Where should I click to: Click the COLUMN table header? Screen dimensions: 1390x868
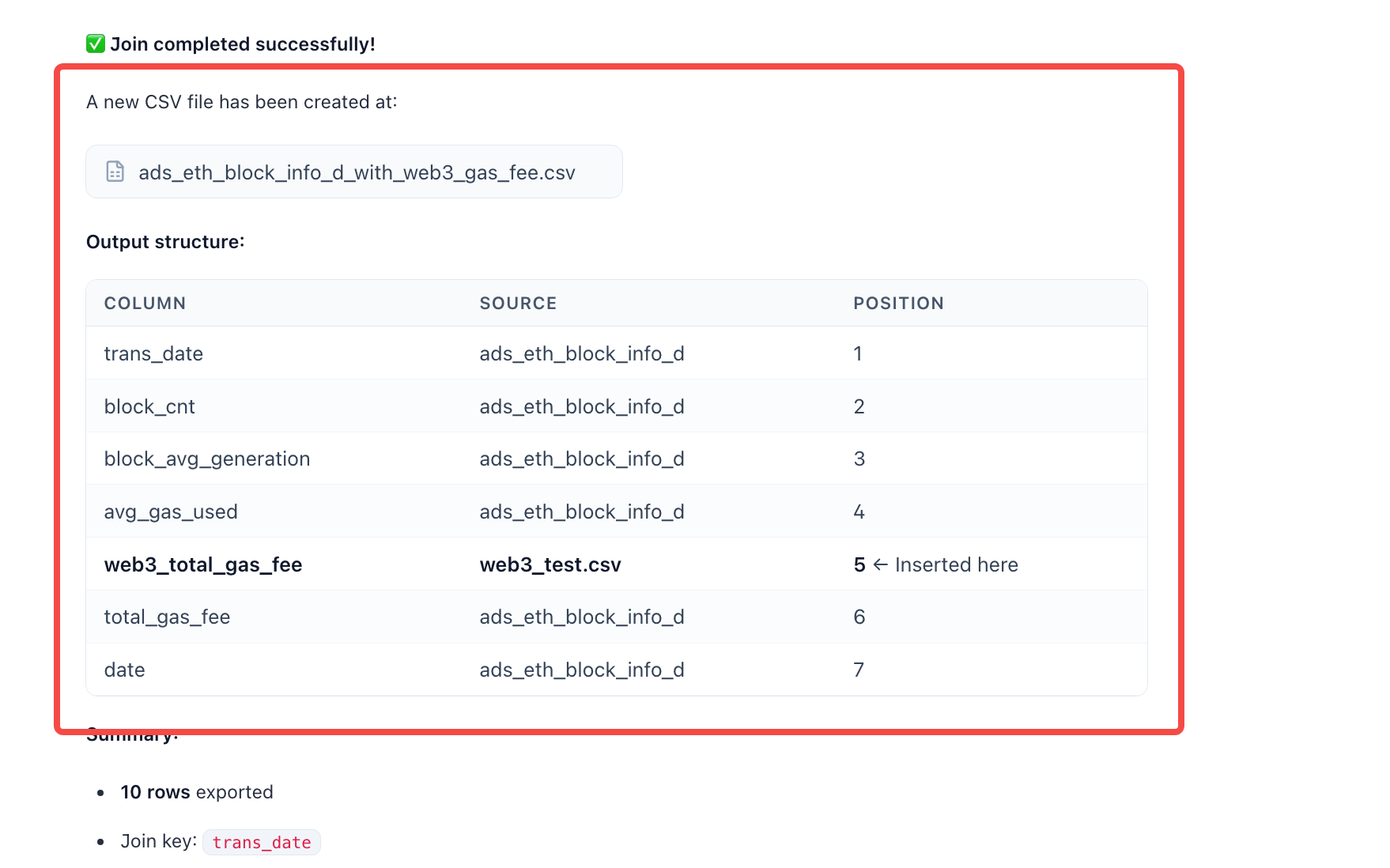145,304
